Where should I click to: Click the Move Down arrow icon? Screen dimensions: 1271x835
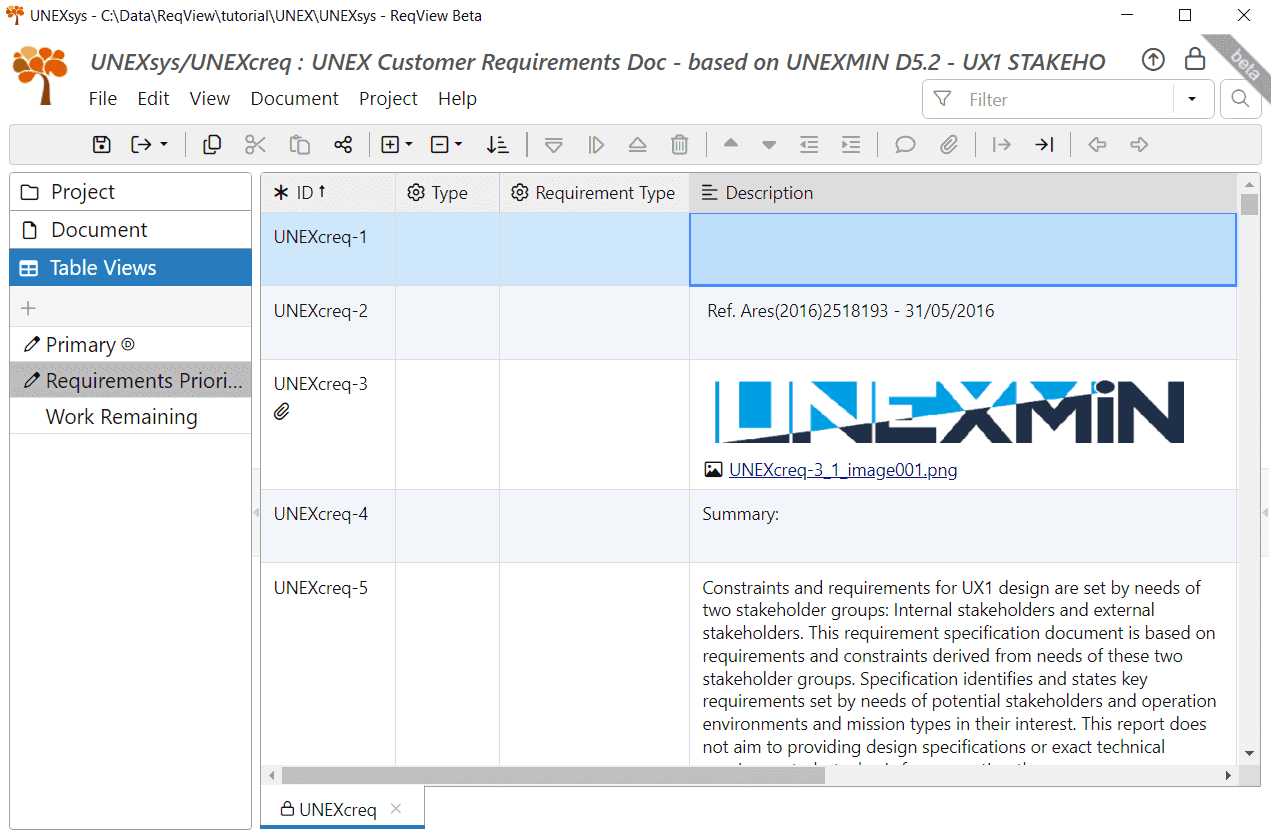769,145
